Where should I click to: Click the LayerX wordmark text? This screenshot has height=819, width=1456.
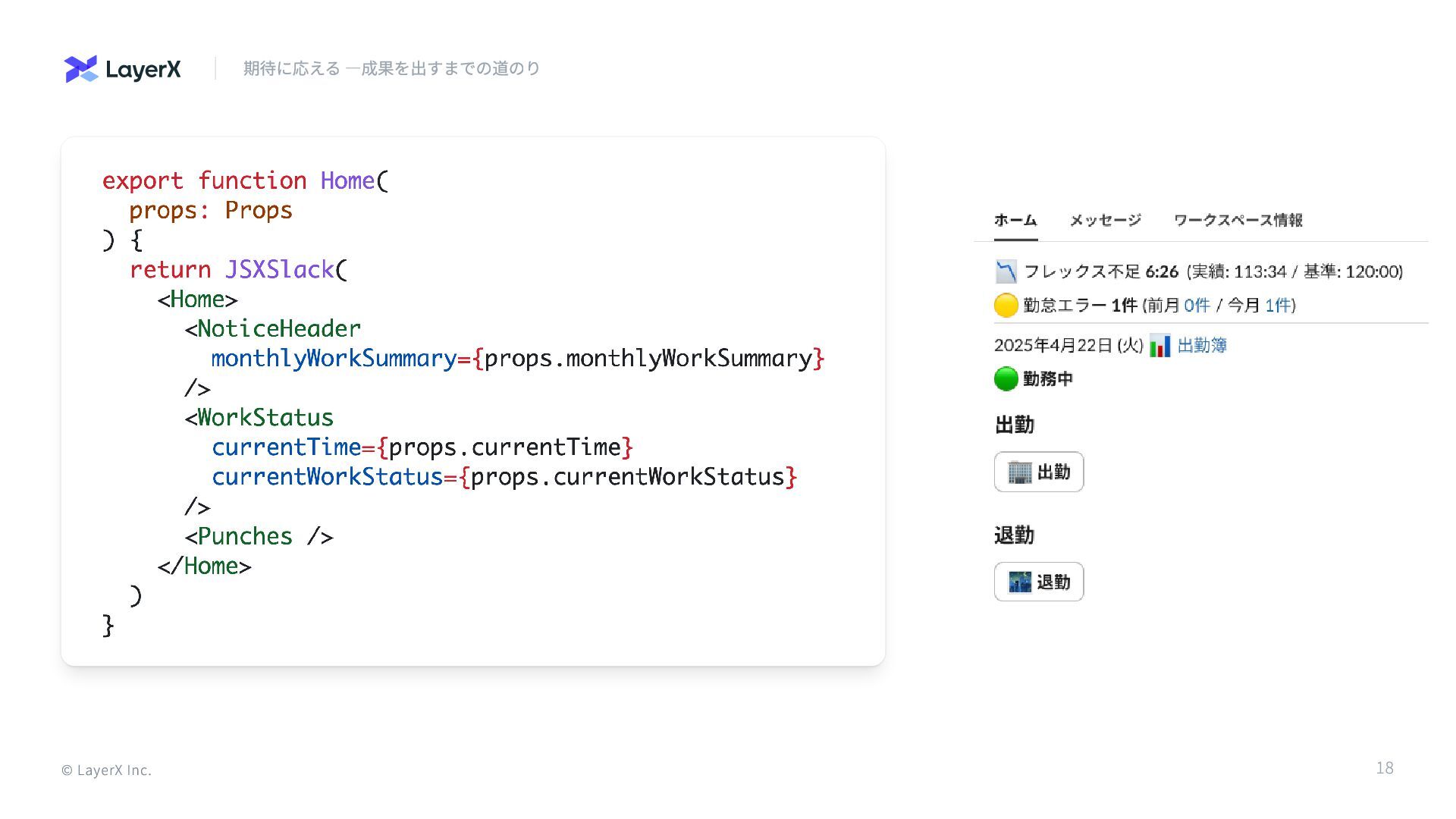point(143,70)
